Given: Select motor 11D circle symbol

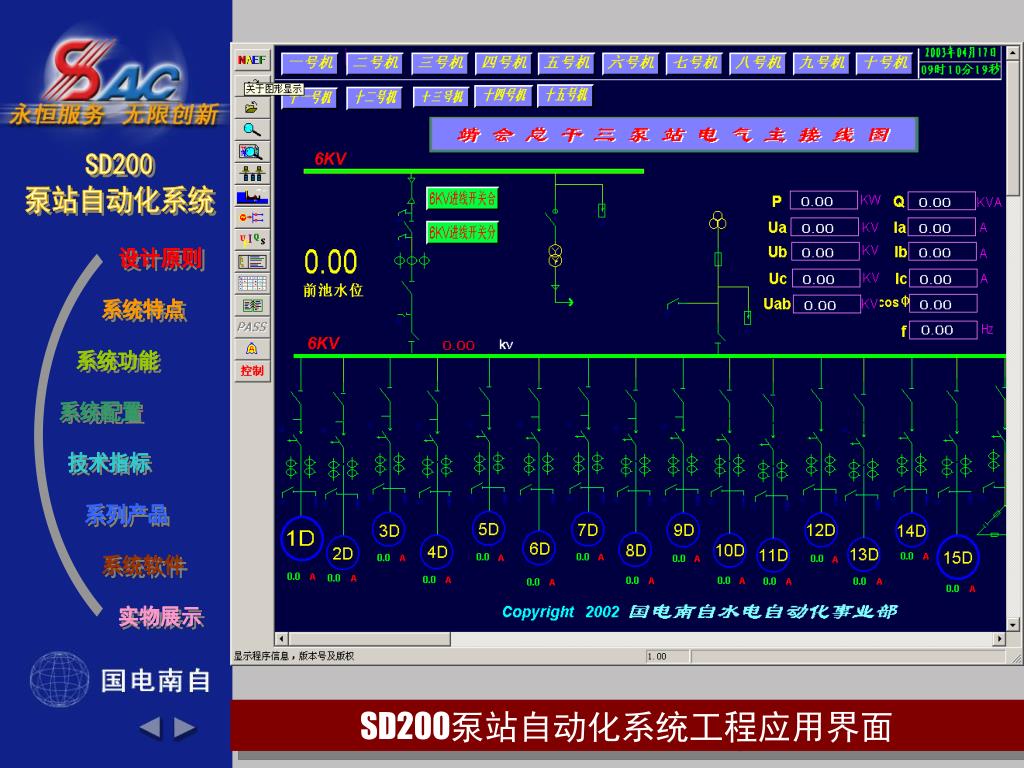Looking at the screenshot, I should 773,556.
